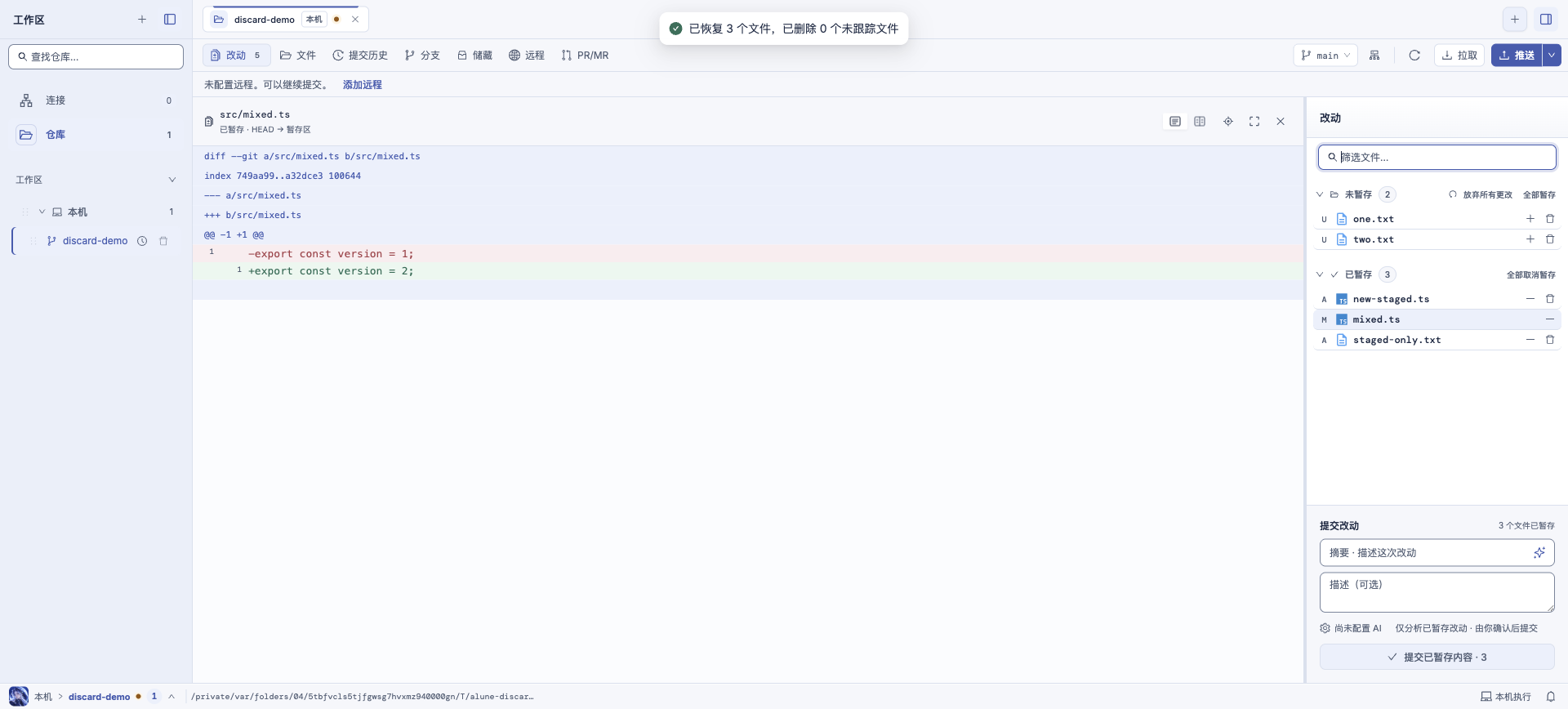Viewport: 1568px width, 709px height.
Task: Add a new workspace with plus icon
Action: 142,20
